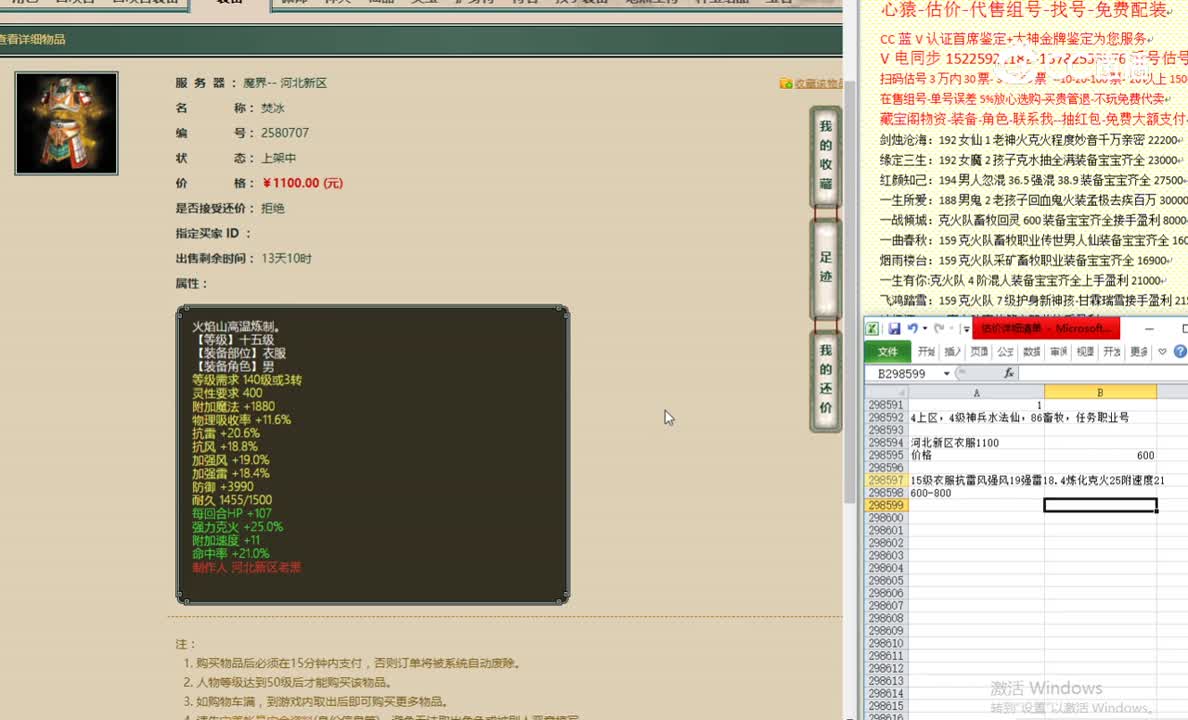
Task: Open the Excel Help question-mark icon
Action: 1180,352
